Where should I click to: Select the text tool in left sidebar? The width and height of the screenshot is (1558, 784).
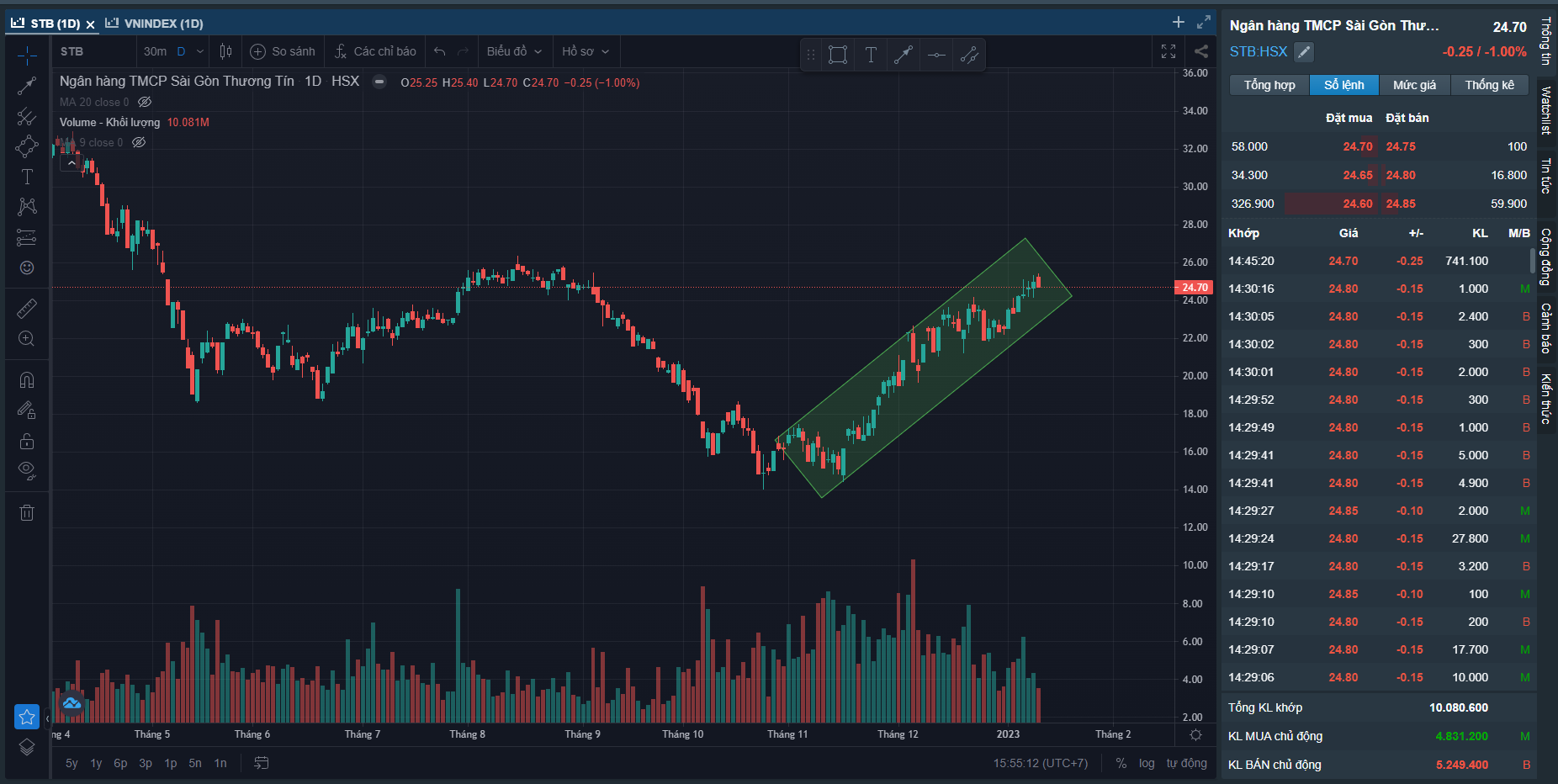pyautogui.click(x=27, y=177)
